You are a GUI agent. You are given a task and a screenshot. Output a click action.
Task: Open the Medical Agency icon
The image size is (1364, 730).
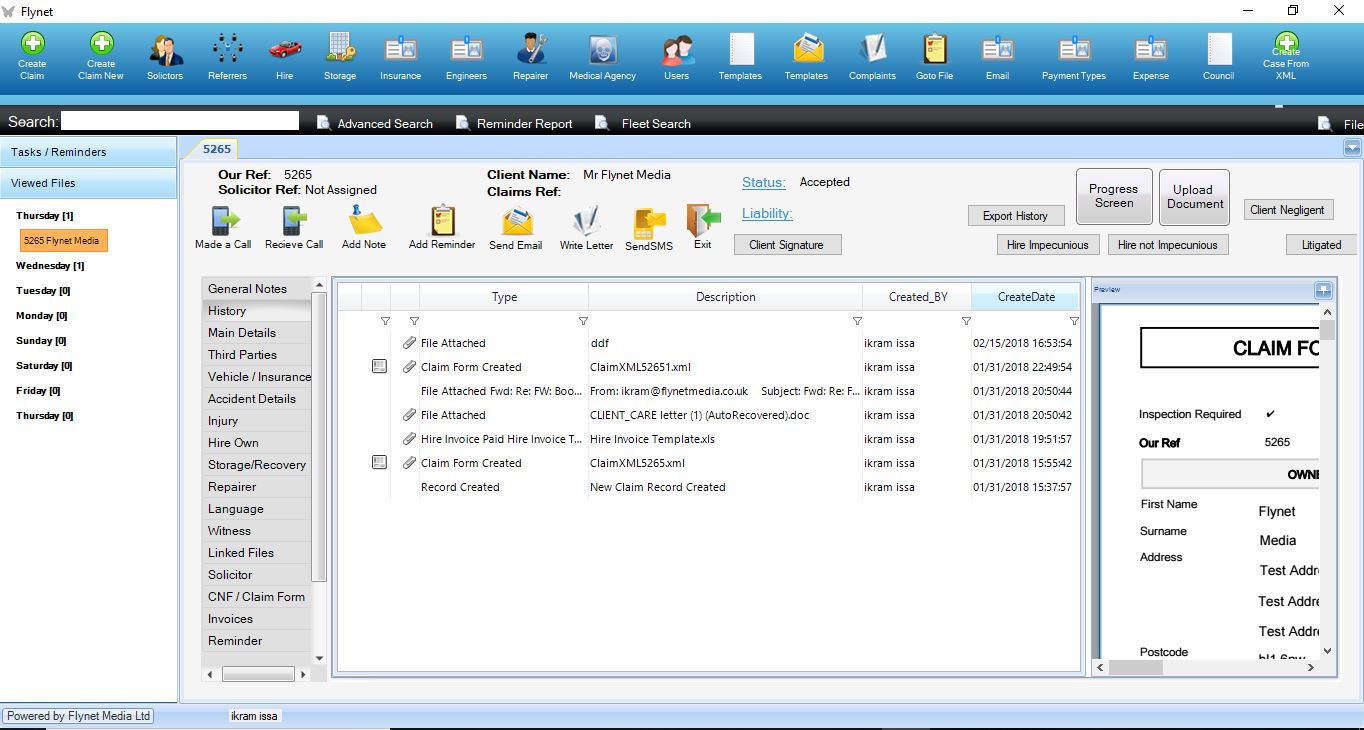coord(602,50)
